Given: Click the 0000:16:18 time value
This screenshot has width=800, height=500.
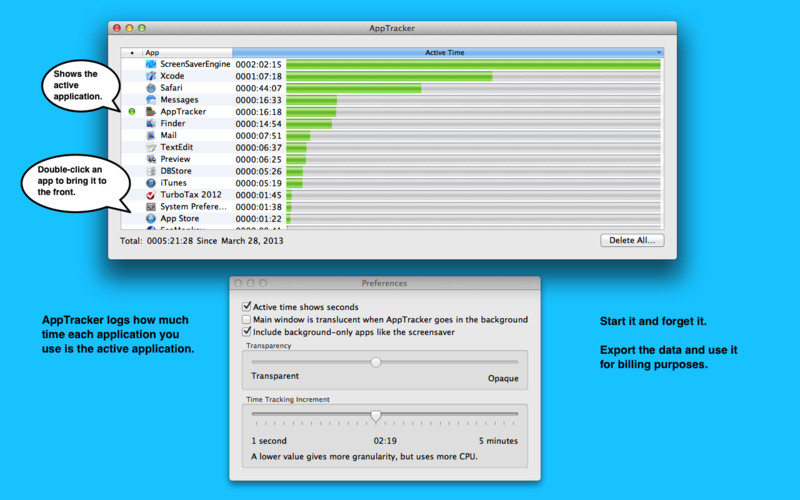Looking at the screenshot, I should 259,112.
